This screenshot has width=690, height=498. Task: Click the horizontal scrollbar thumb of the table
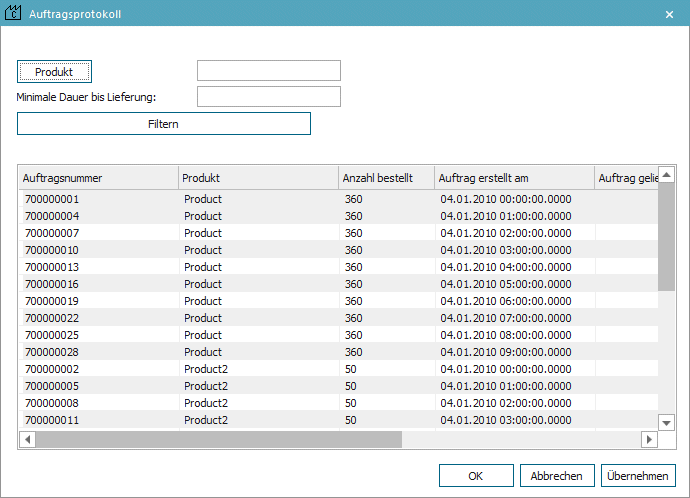coord(219,439)
